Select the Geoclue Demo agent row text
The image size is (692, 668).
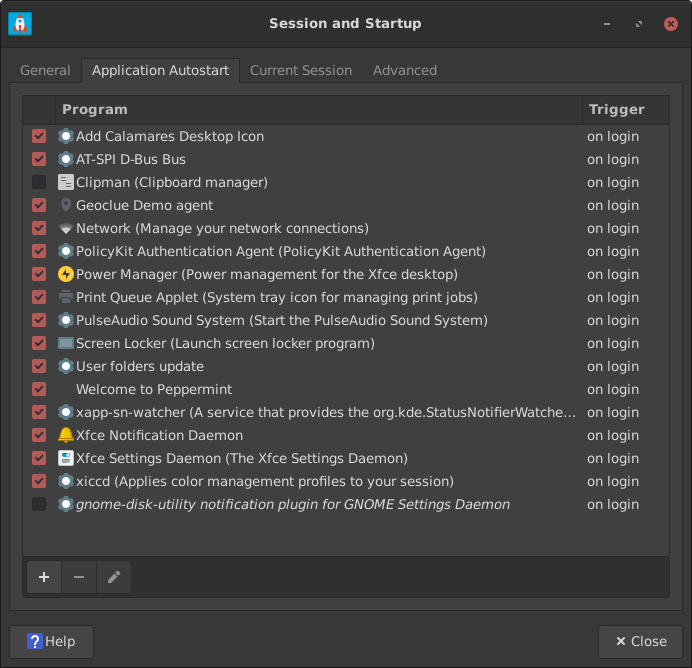click(x=144, y=205)
